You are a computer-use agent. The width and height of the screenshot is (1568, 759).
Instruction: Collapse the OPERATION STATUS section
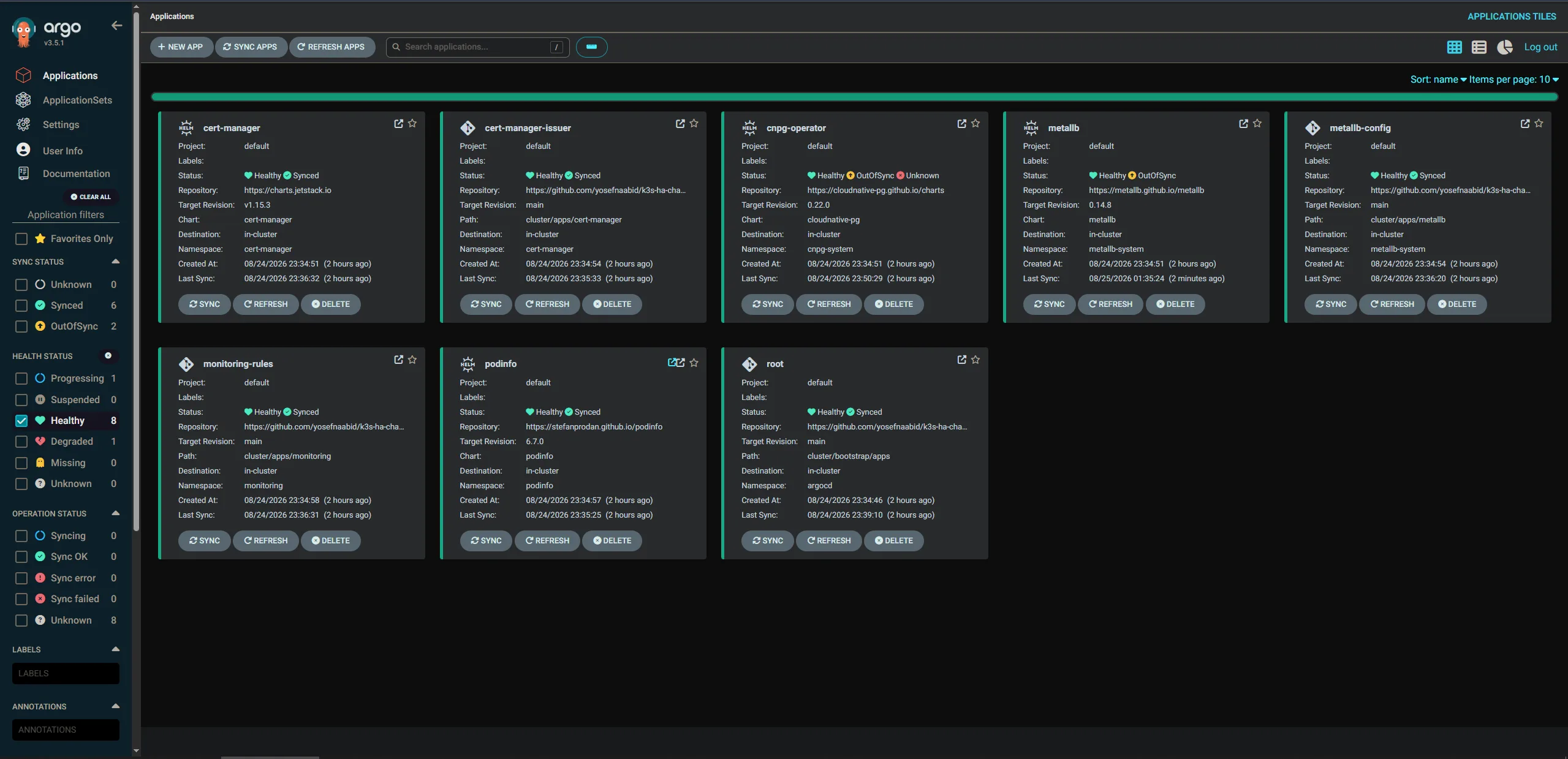115,513
